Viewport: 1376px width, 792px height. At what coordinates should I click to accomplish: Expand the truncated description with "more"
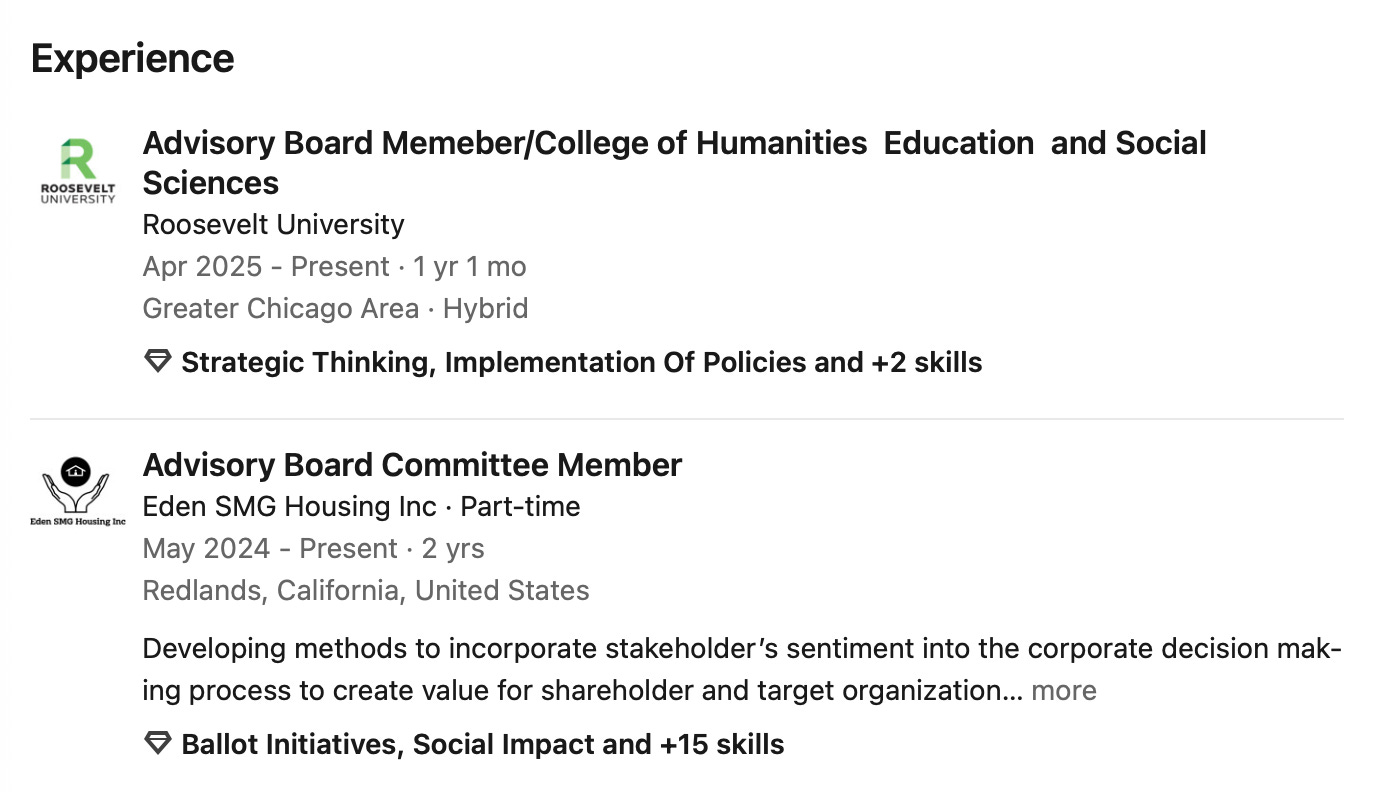[x=1064, y=691]
